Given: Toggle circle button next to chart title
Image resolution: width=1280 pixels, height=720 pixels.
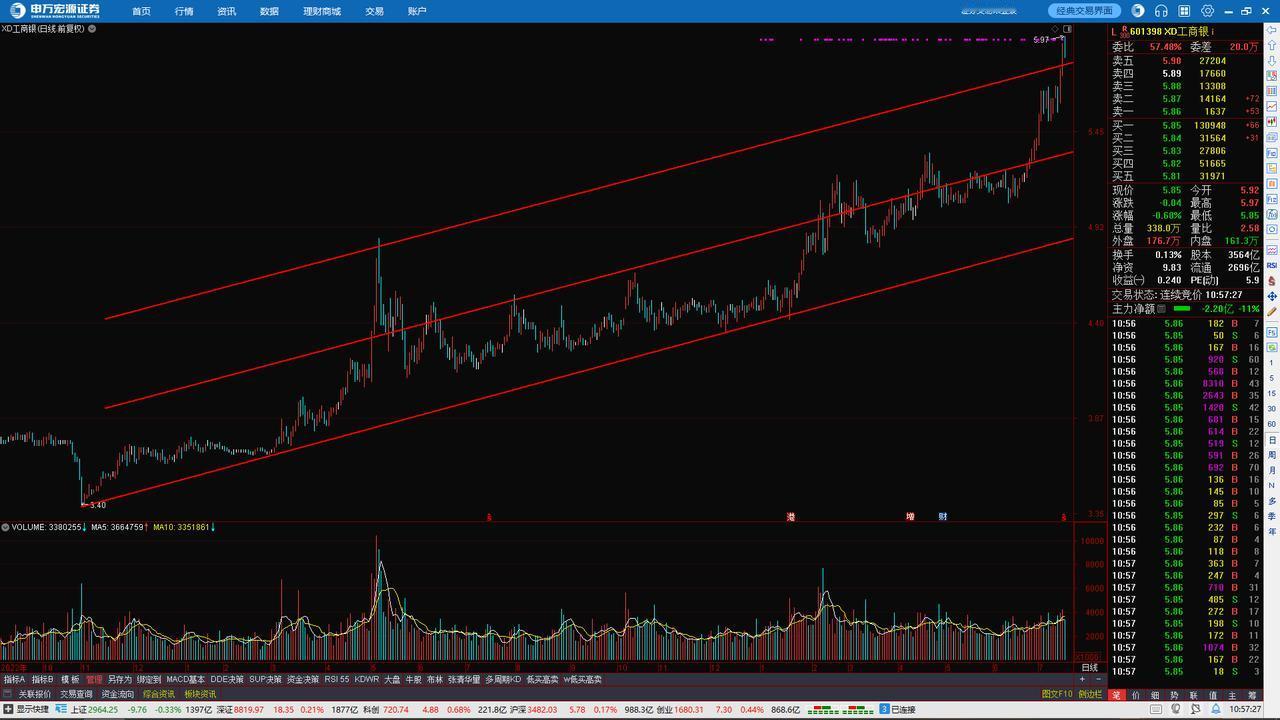Looking at the screenshot, I should point(92,29).
